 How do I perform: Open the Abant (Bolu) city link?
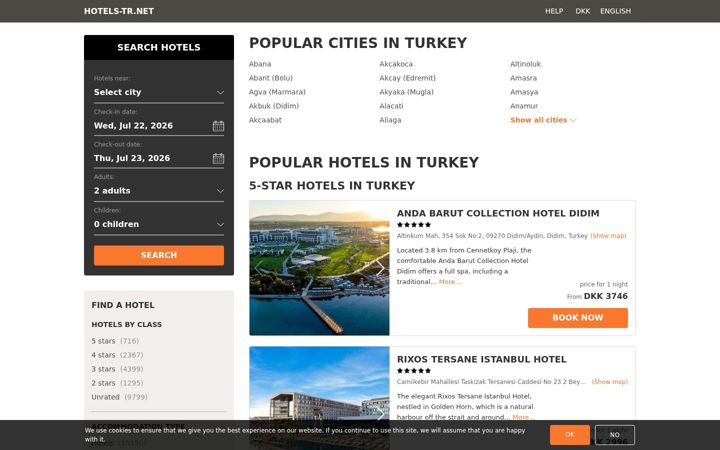pos(271,78)
